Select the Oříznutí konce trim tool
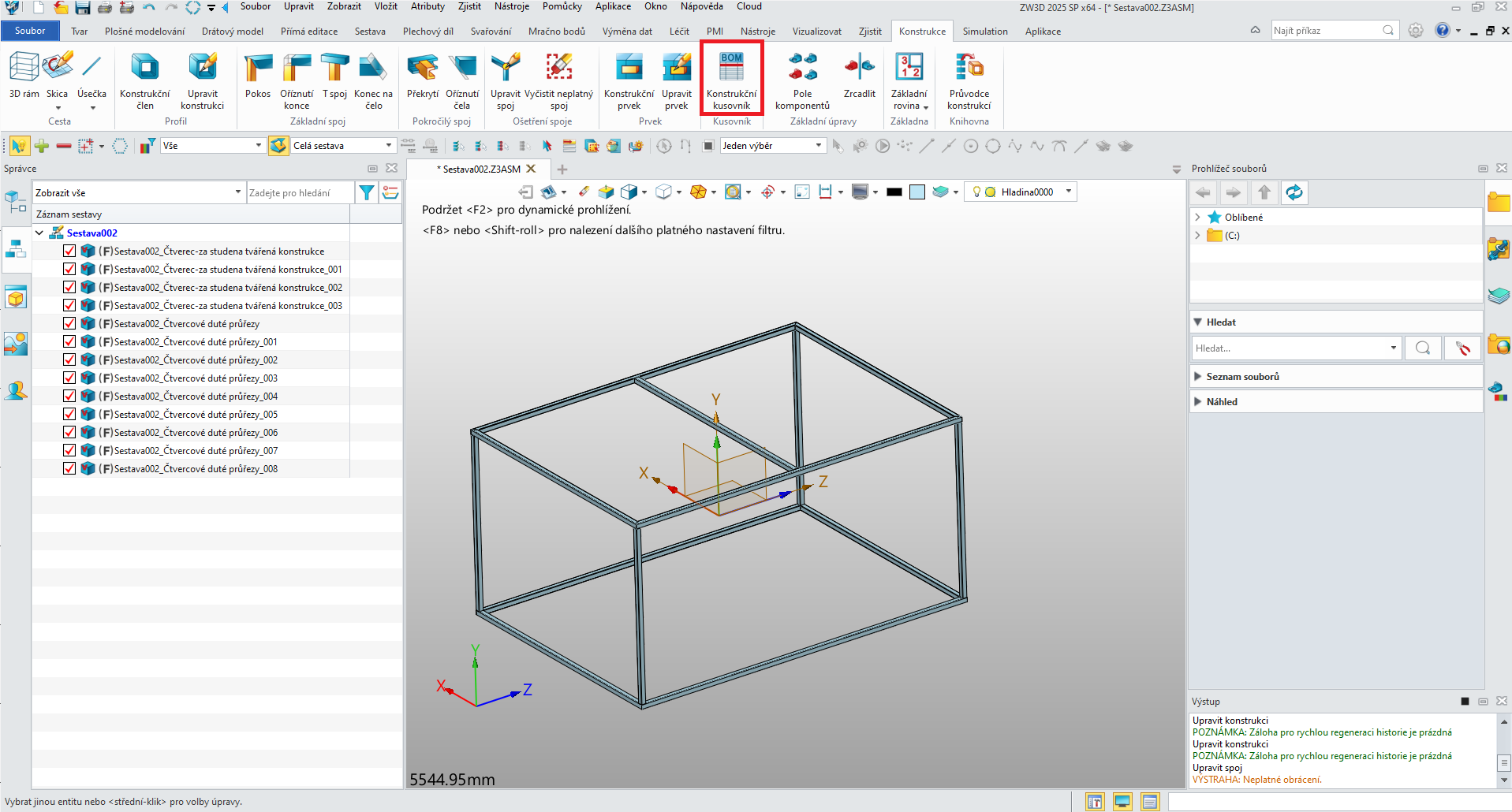Screen dimensions: 1512x812 (297, 80)
